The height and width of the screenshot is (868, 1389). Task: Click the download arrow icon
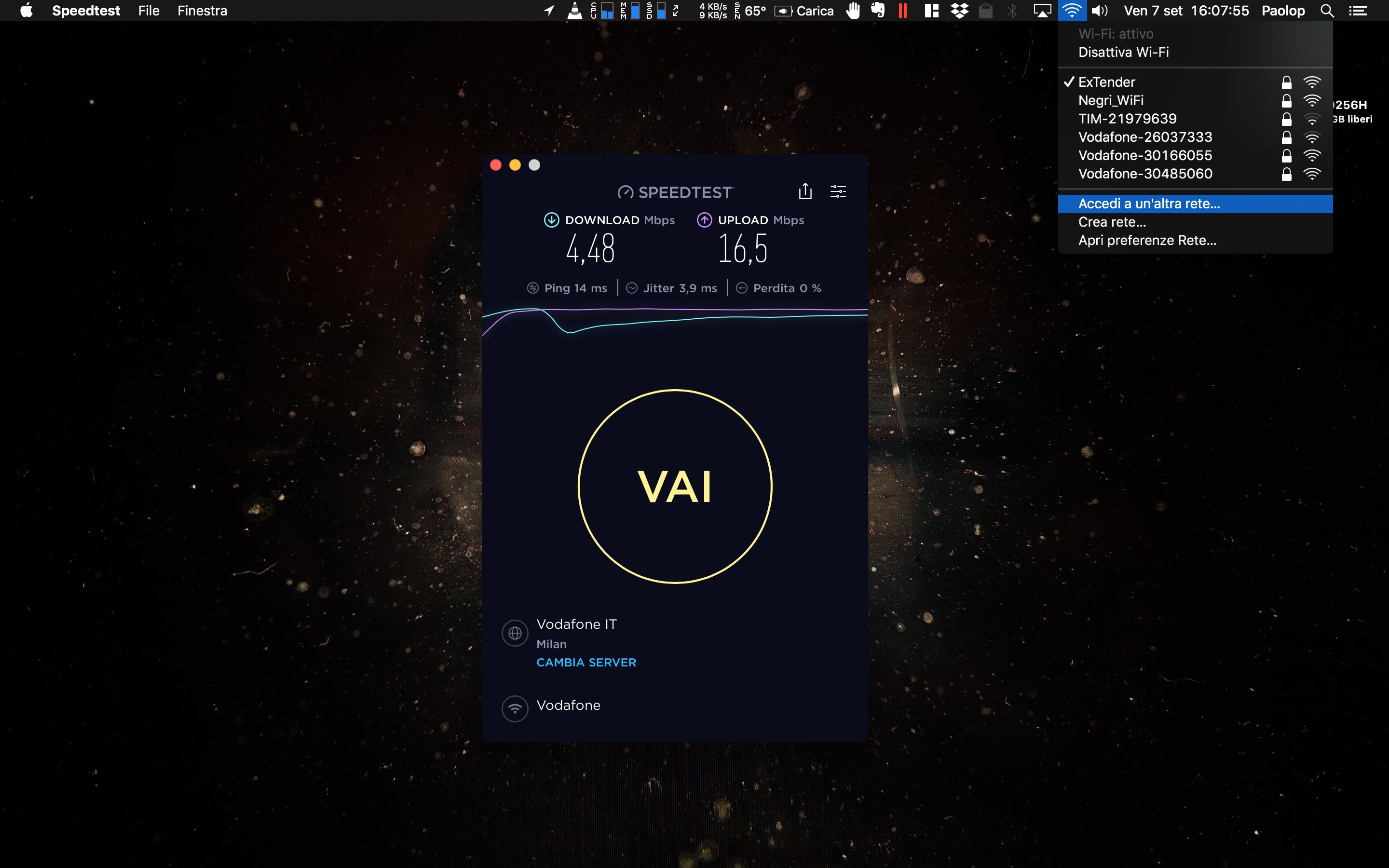tap(551, 220)
